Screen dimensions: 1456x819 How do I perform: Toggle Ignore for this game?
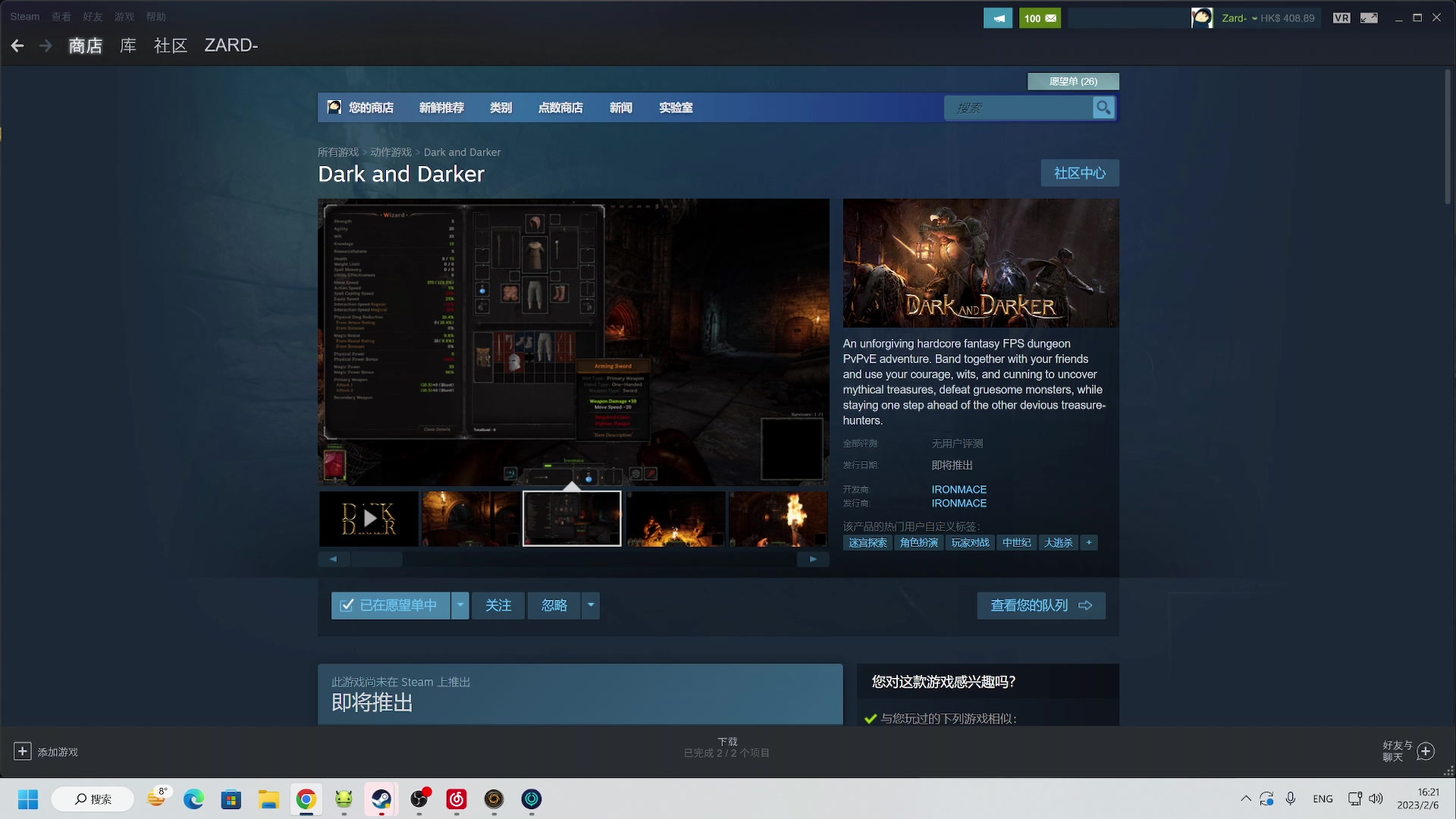[x=554, y=605]
